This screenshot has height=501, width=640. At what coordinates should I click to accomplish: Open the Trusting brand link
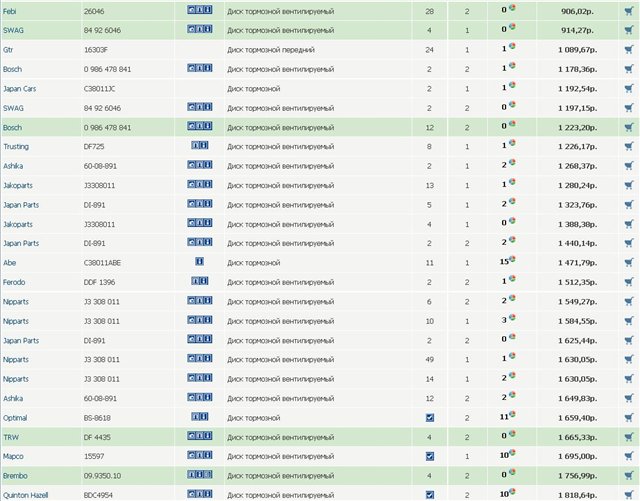(16, 147)
